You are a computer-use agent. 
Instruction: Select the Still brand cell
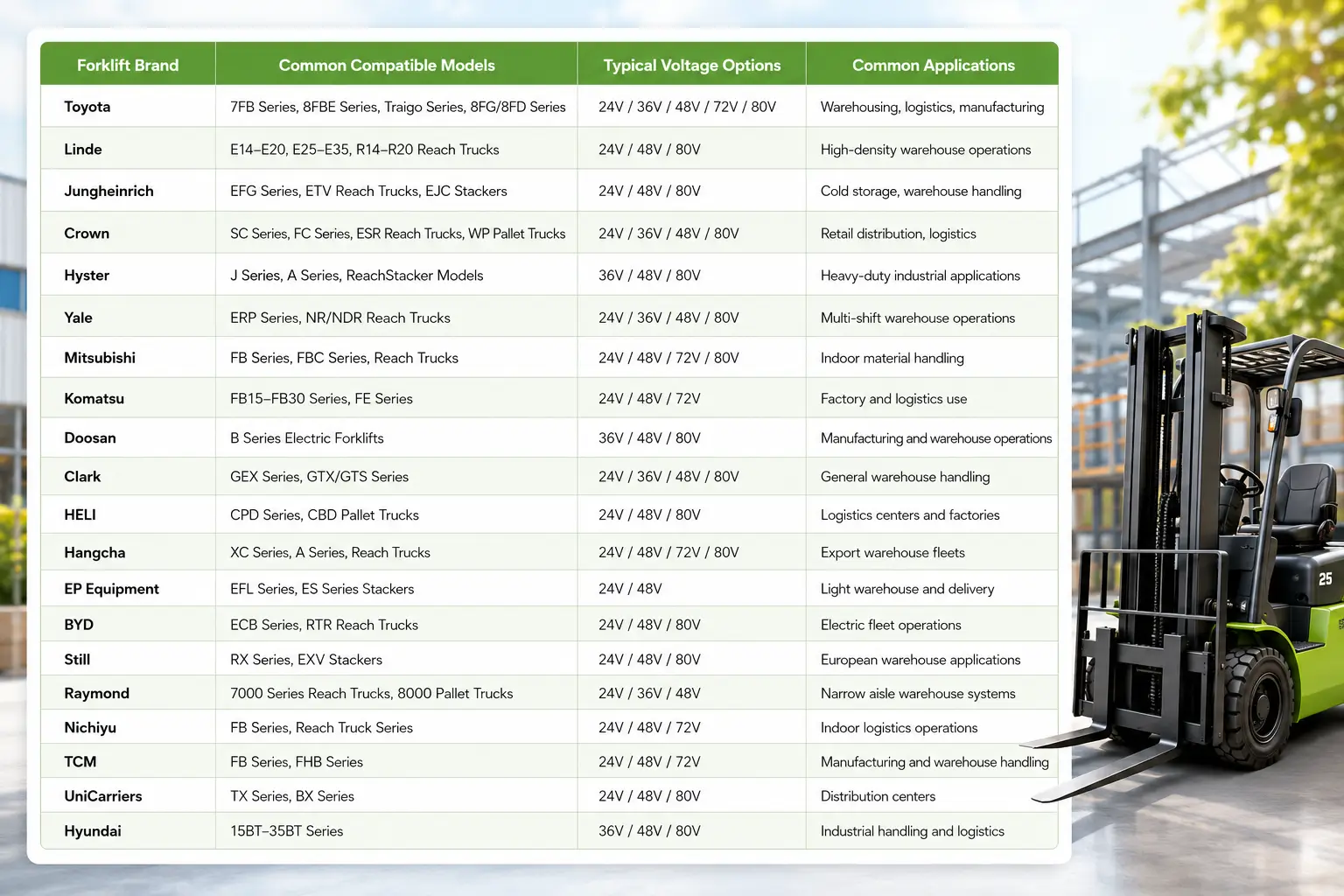coord(128,659)
